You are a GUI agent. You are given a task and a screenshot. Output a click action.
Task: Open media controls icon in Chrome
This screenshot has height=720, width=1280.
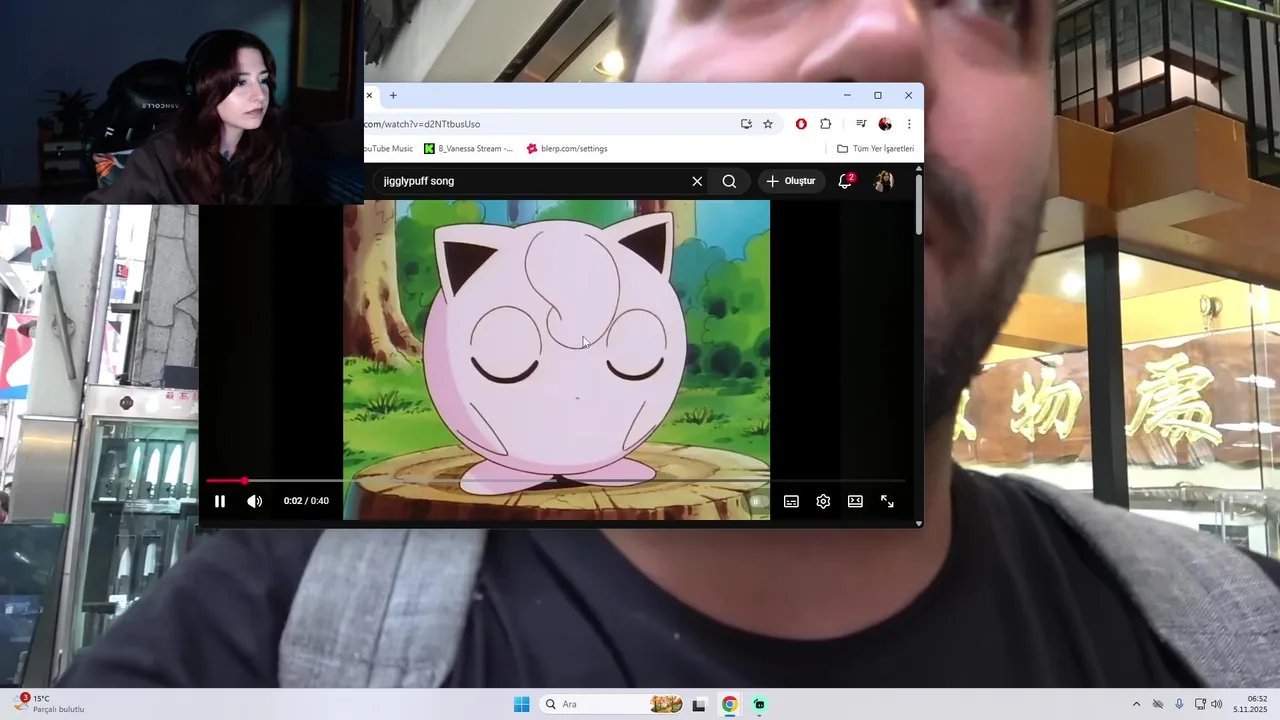[861, 124]
